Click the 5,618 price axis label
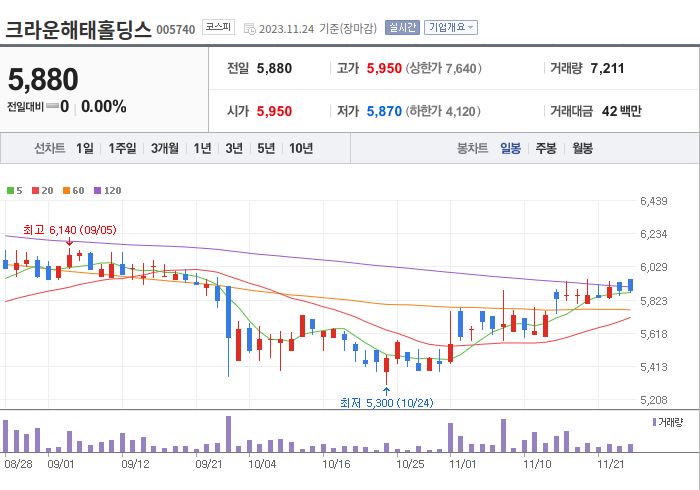 (654, 334)
